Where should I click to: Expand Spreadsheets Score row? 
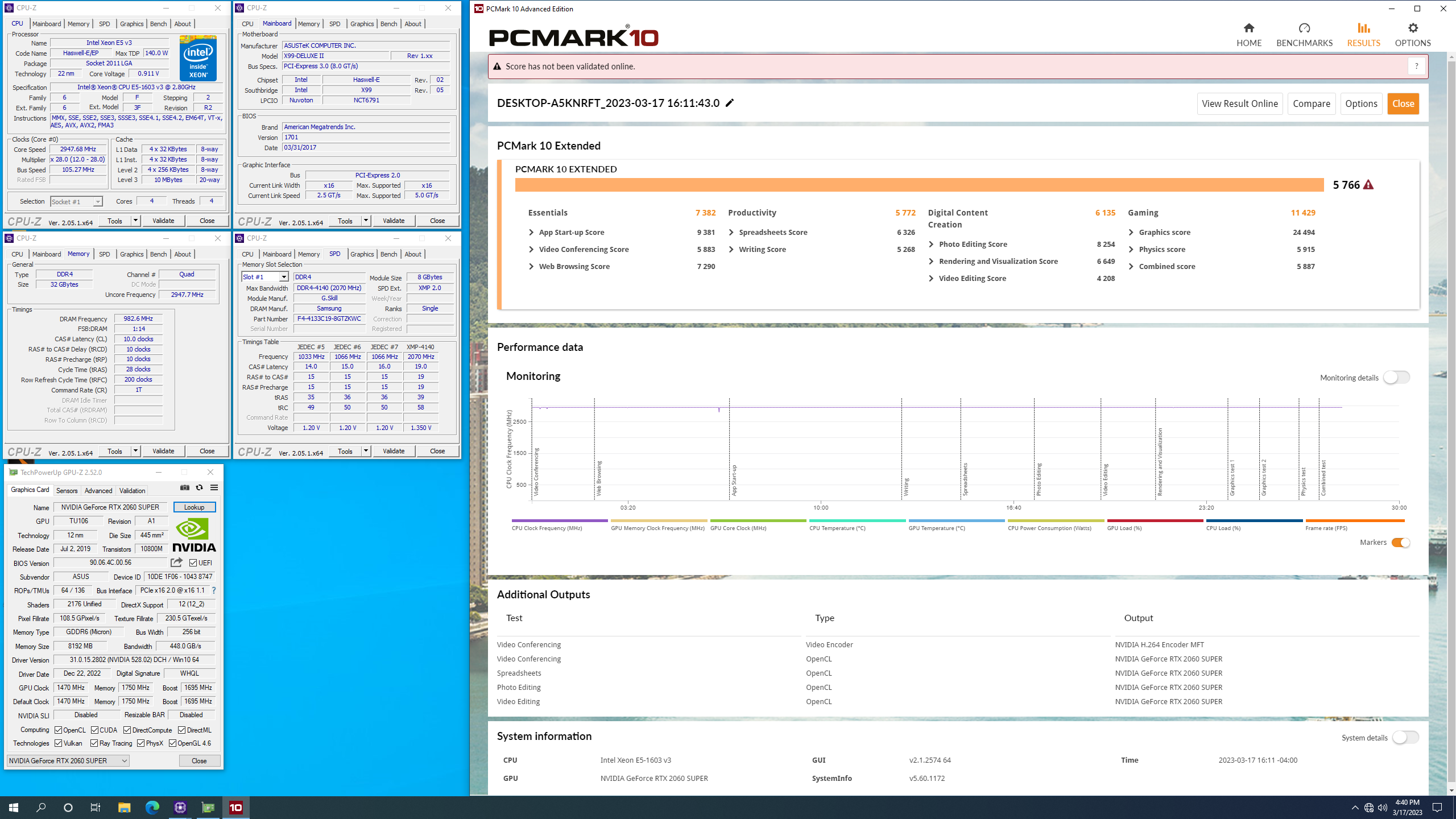click(x=731, y=232)
